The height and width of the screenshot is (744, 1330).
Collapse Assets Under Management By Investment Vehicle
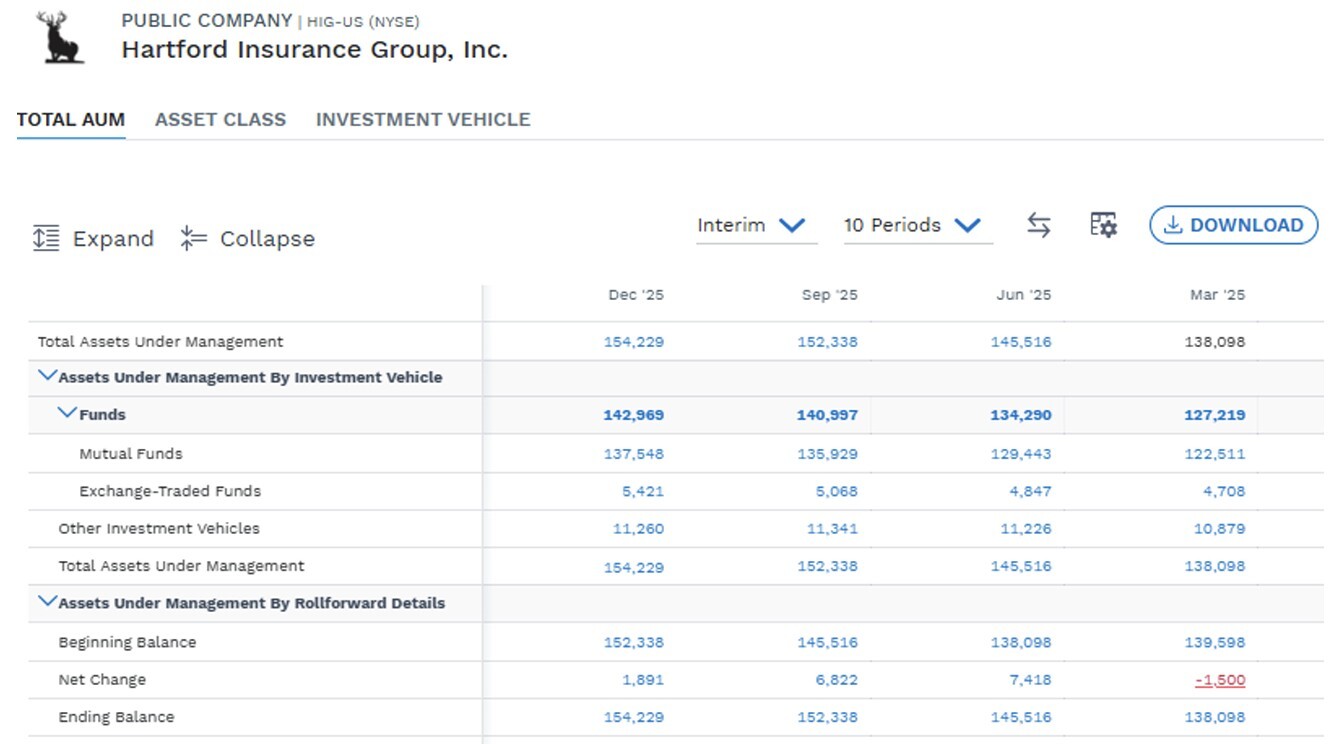pyautogui.click(x=47, y=377)
